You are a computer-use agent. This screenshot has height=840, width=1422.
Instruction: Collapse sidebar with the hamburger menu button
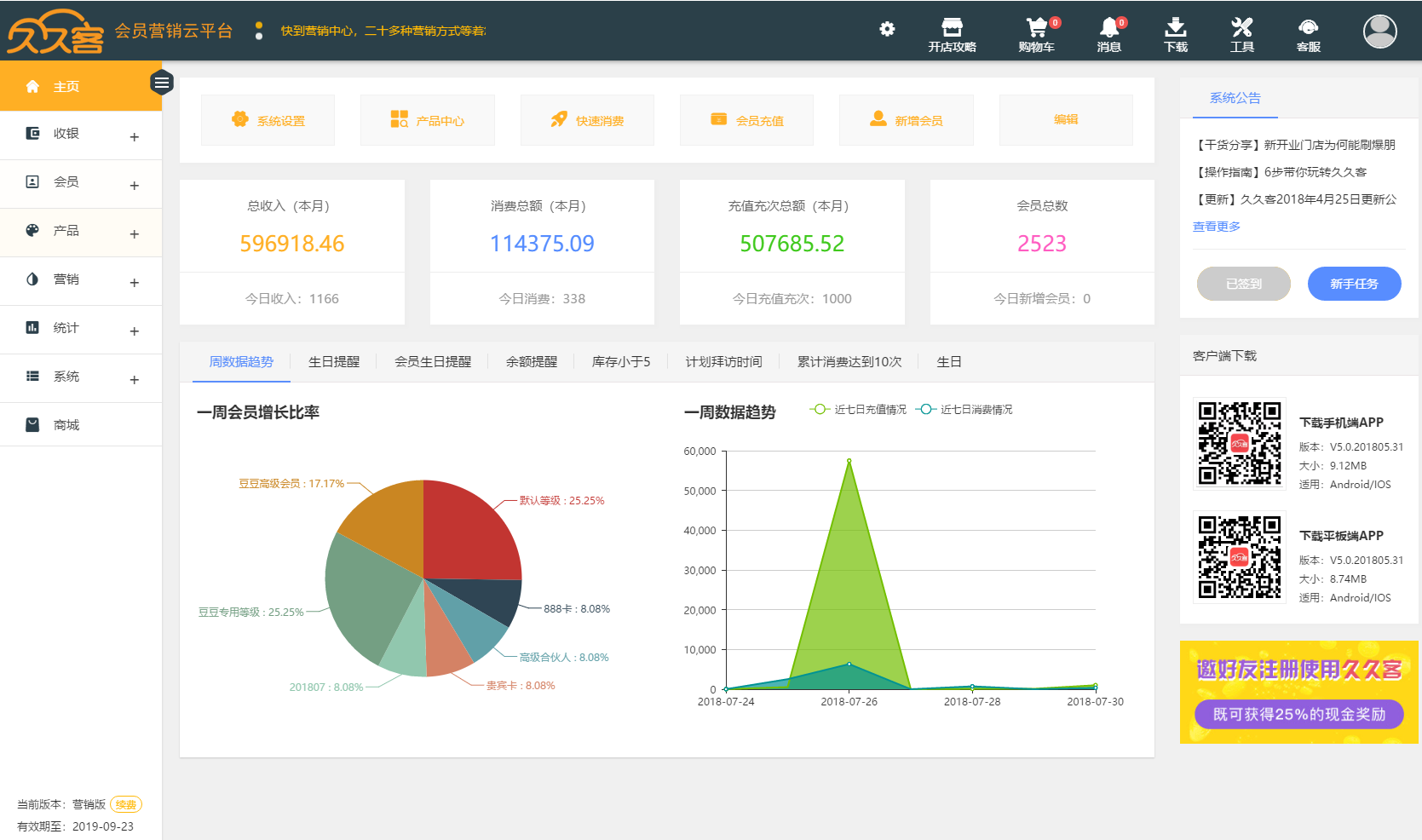(162, 83)
